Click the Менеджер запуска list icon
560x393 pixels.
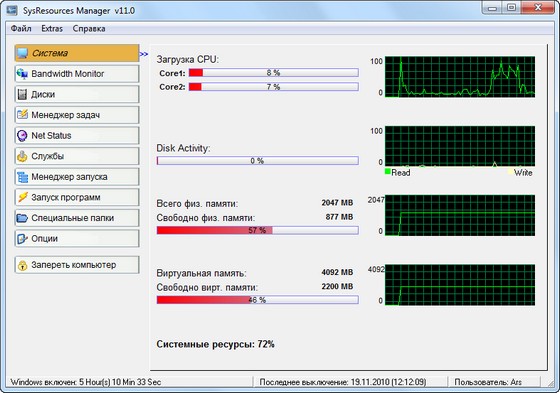pyautogui.click(x=22, y=177)
